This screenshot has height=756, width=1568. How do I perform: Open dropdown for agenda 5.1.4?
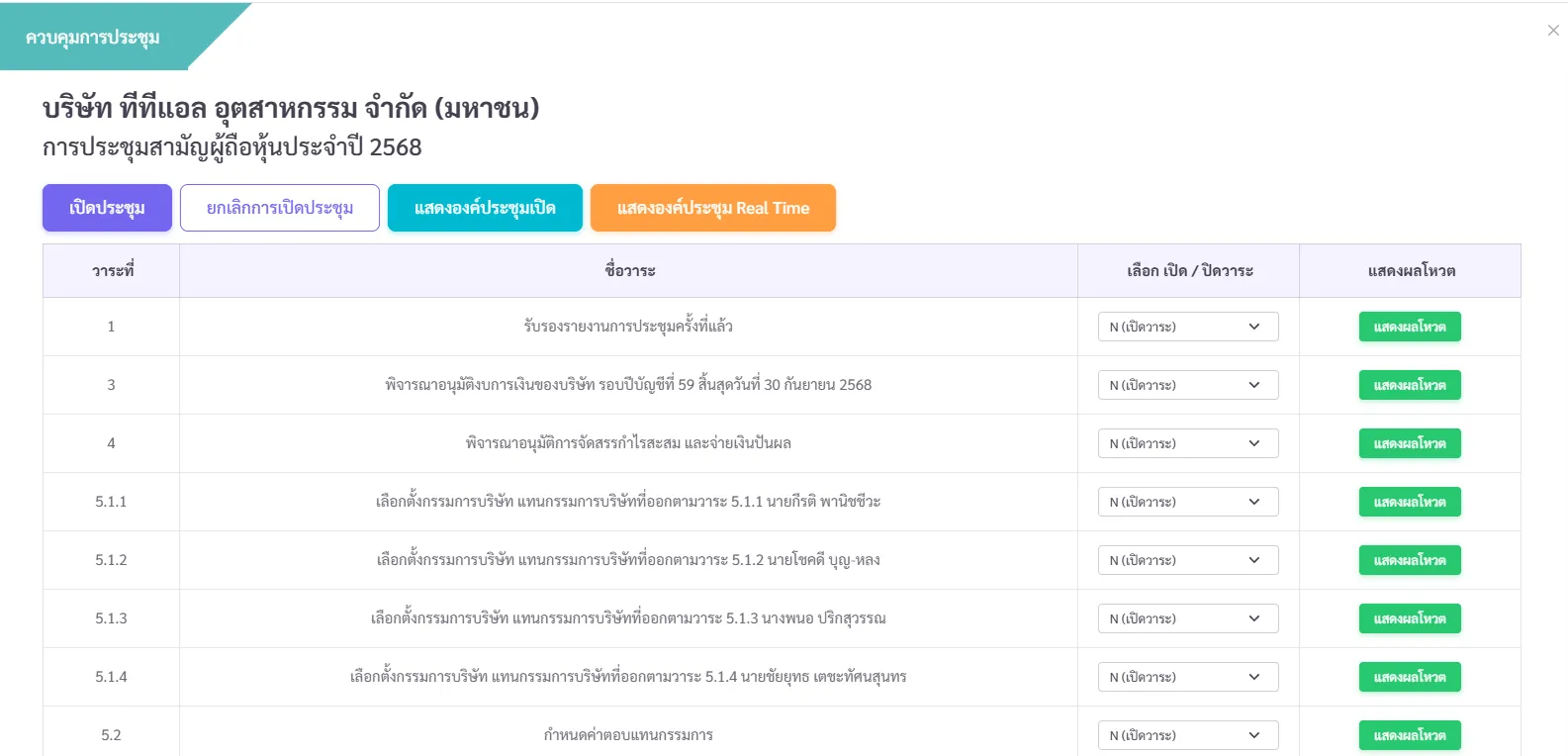click(x=1187, y=677)
